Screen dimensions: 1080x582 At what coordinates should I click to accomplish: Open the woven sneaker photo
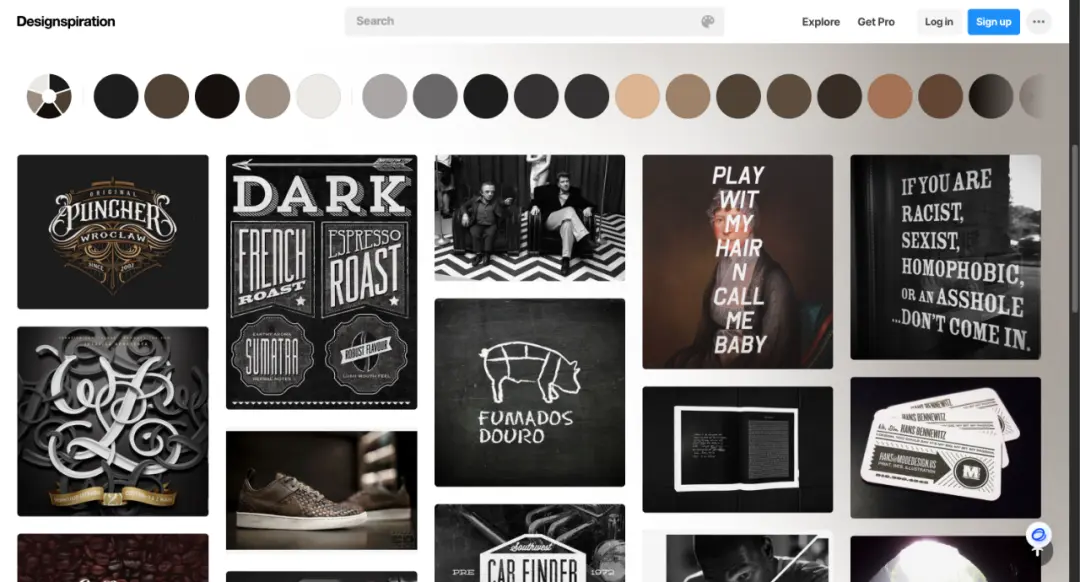(x=322, y=490)
